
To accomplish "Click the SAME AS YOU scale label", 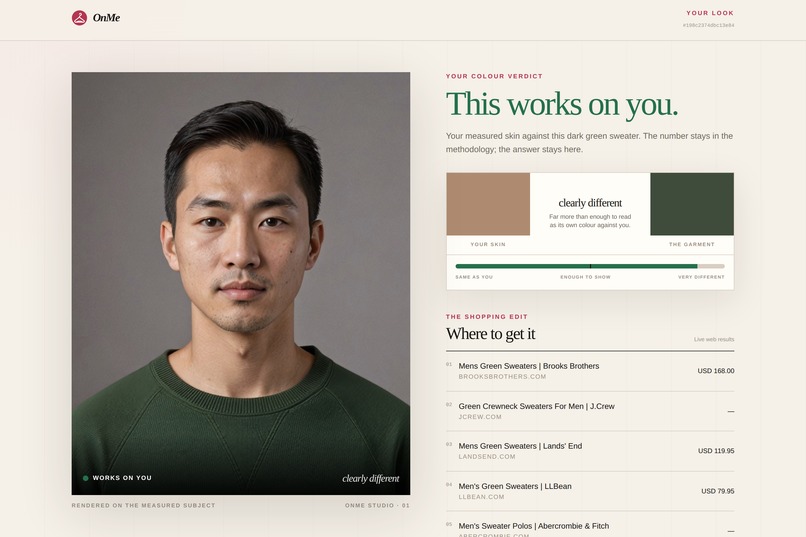I will (474, 277).
